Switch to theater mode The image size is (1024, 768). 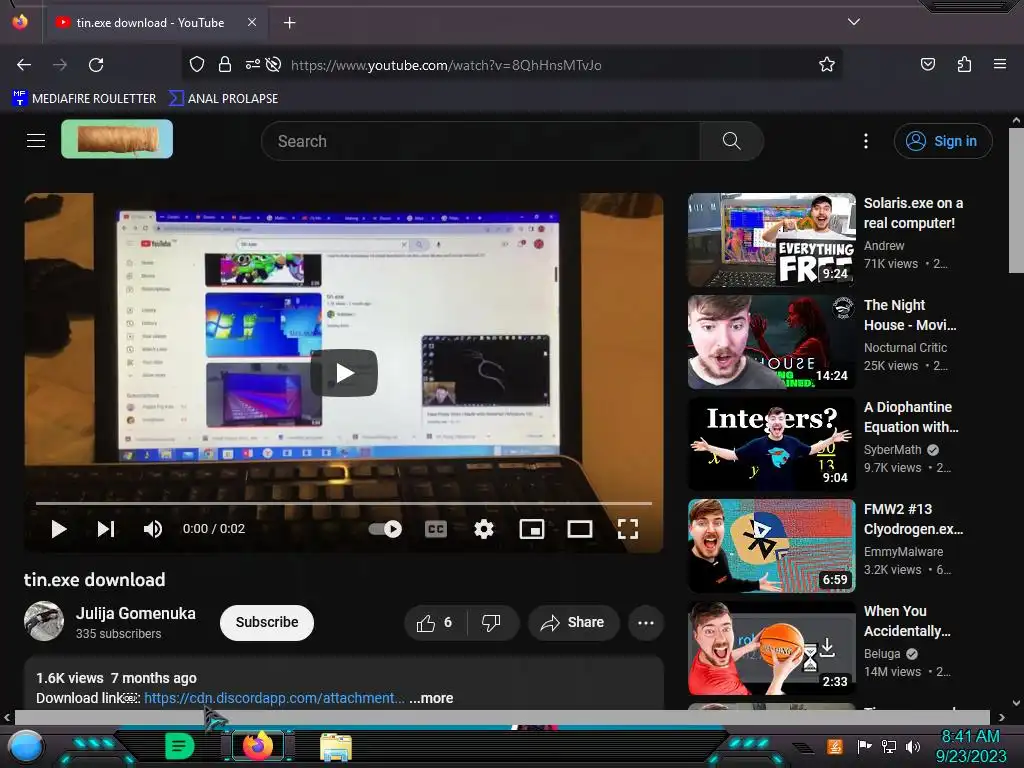(580, 529)
